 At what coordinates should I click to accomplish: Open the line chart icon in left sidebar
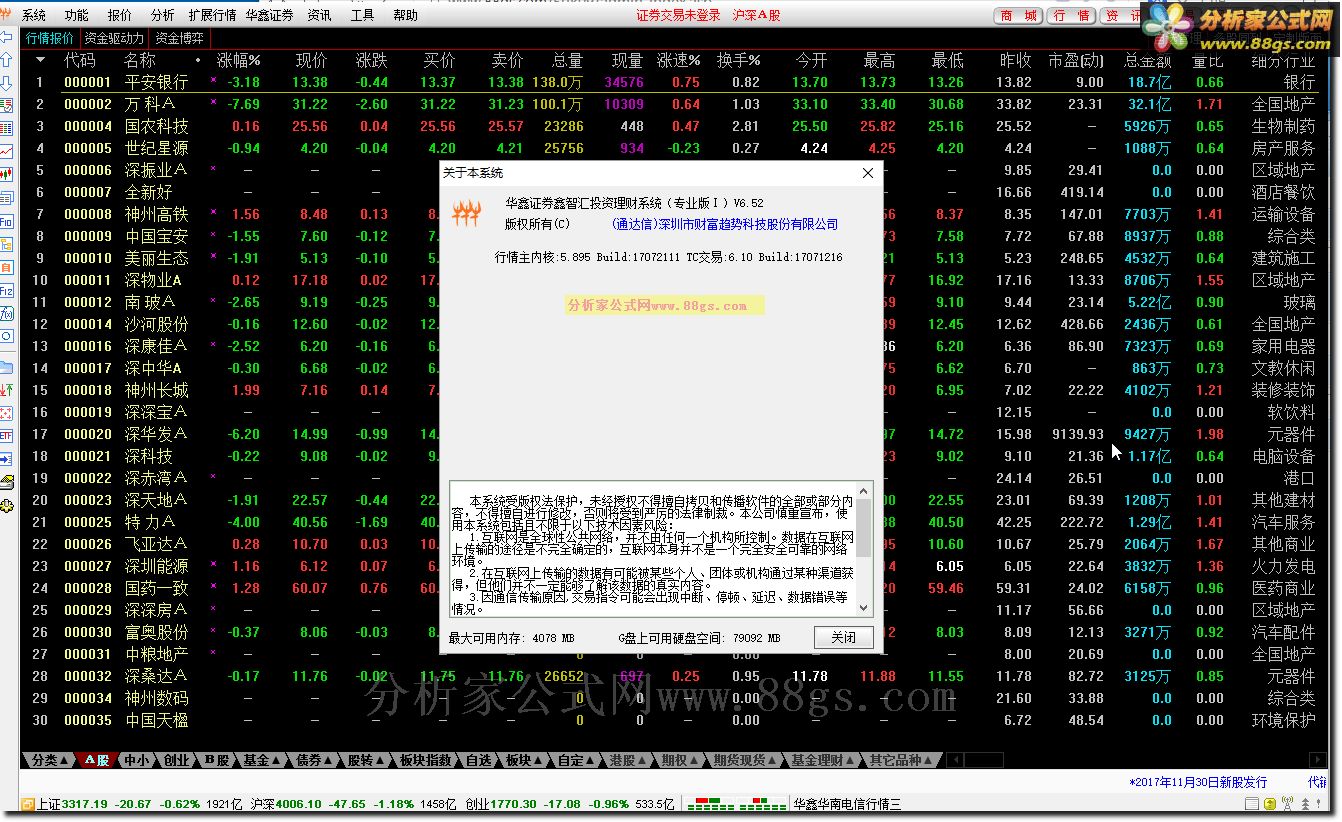7,152
